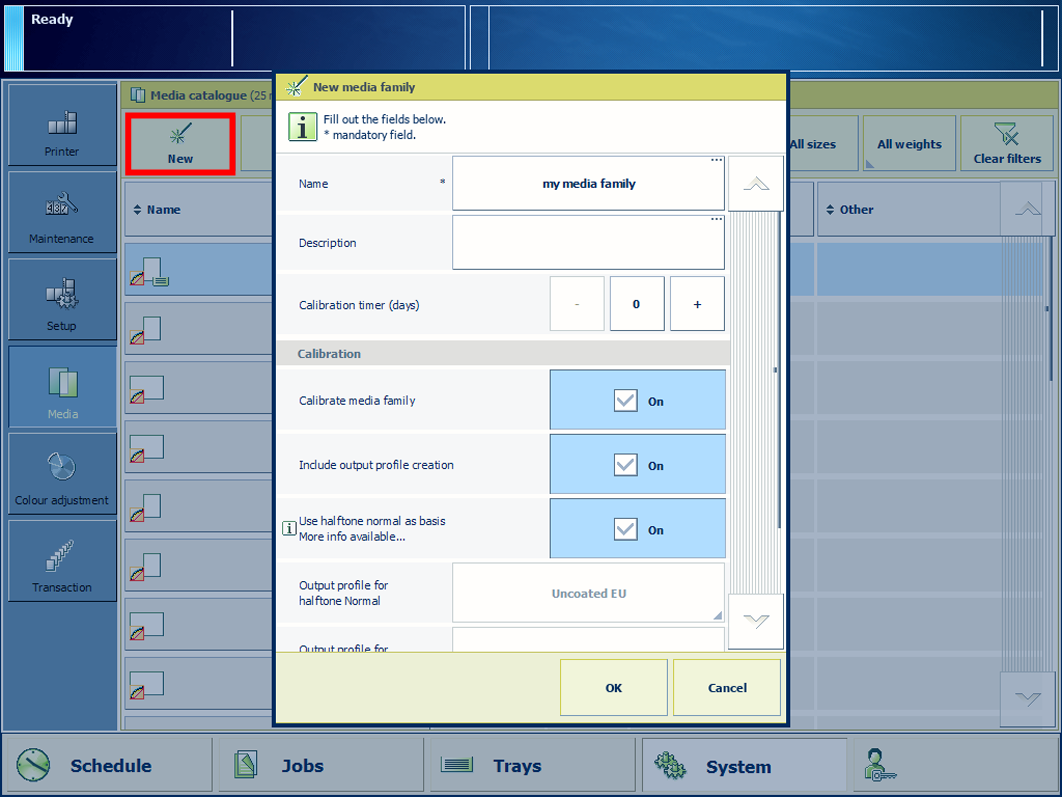Open the Setup section
Viewport: 1062px width, 797px height.
[62, 299]
